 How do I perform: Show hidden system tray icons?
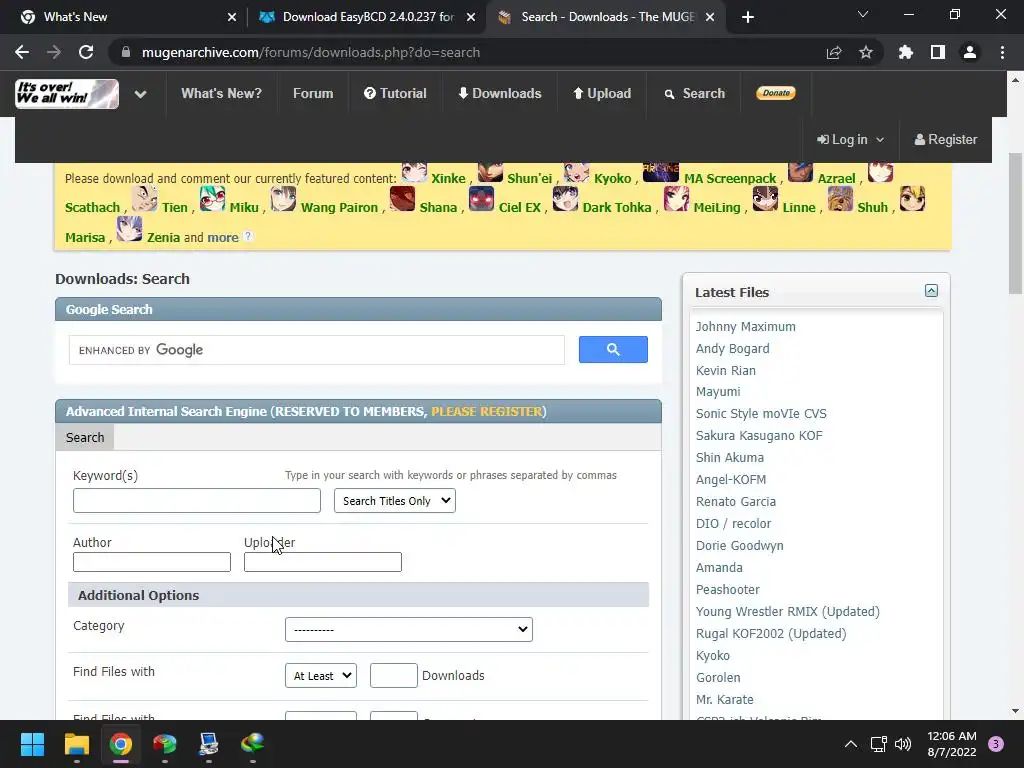point(850,744)
